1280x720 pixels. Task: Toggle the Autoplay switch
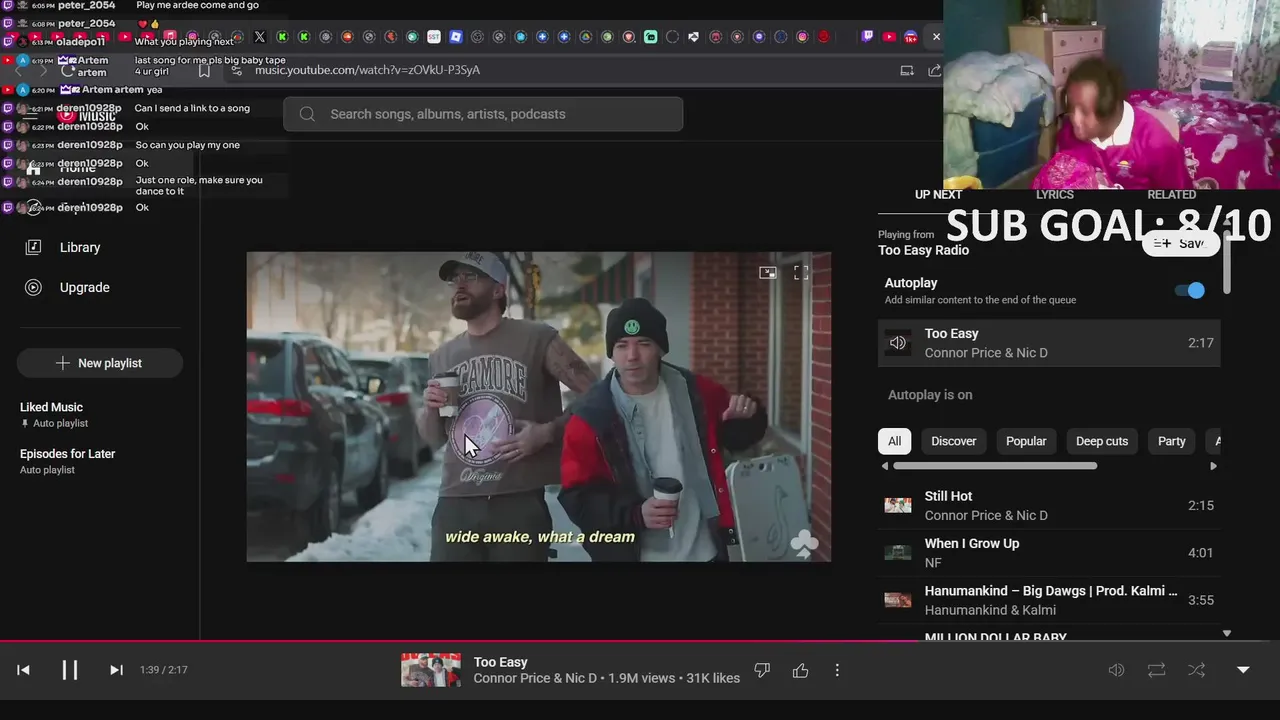point(1190,290)
